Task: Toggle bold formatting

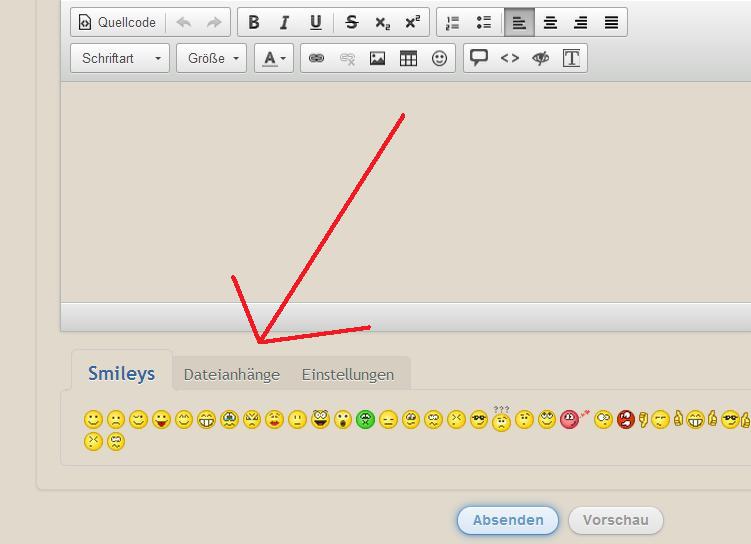Action: coord(254,22)
